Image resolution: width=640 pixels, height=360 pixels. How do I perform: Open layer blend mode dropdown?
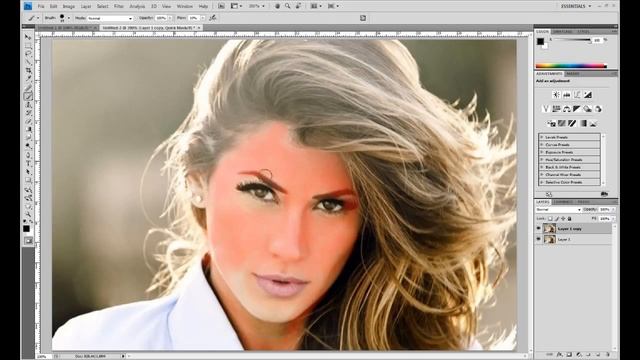click(558, 209)
